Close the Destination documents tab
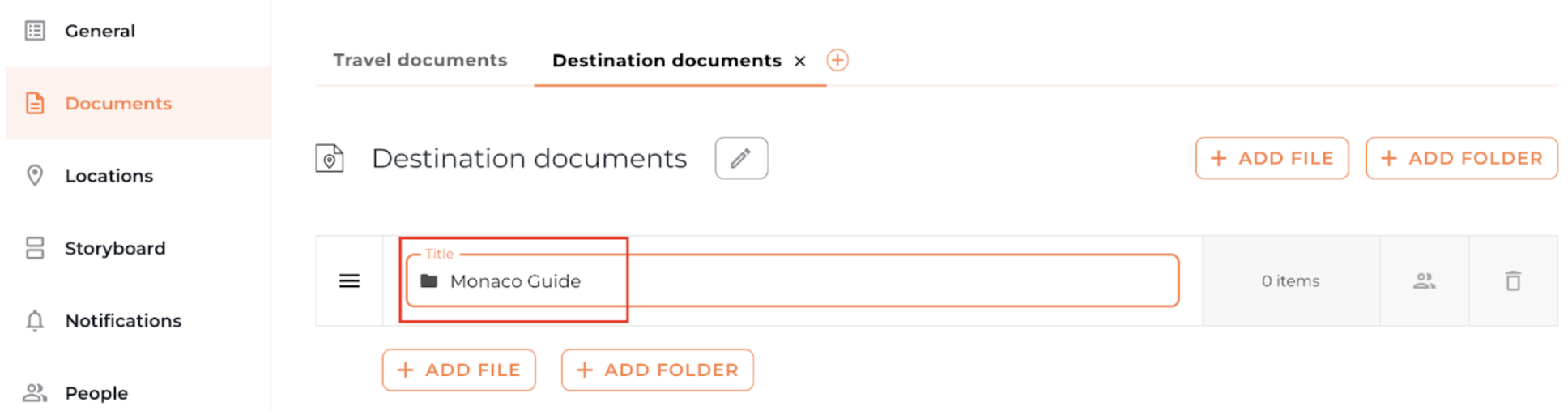 (x=799, y=62)
